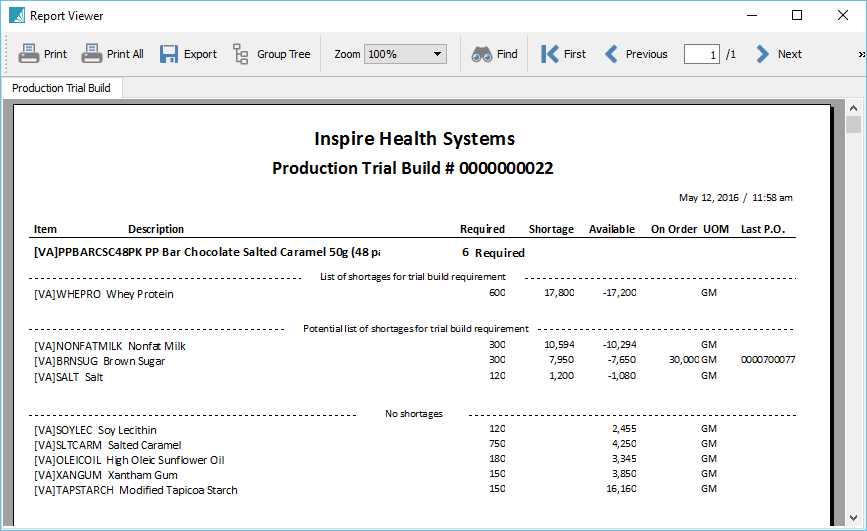Maximize the Report Viewer window

pyautogui.click(x=797, y=15)
